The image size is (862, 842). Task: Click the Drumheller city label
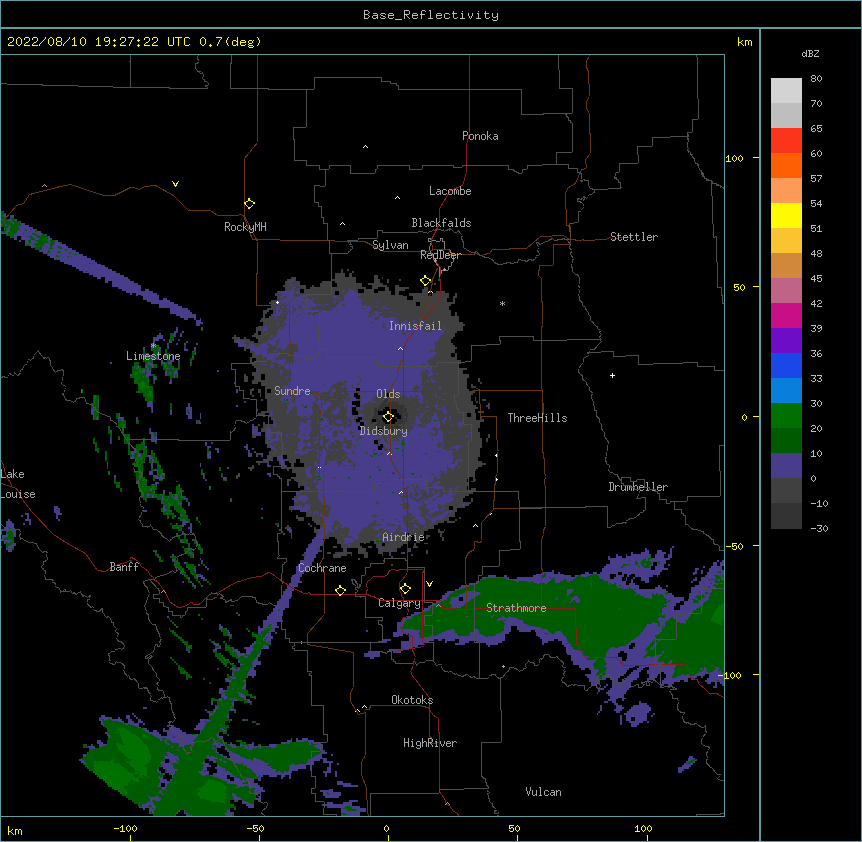(x=638, y=487)
